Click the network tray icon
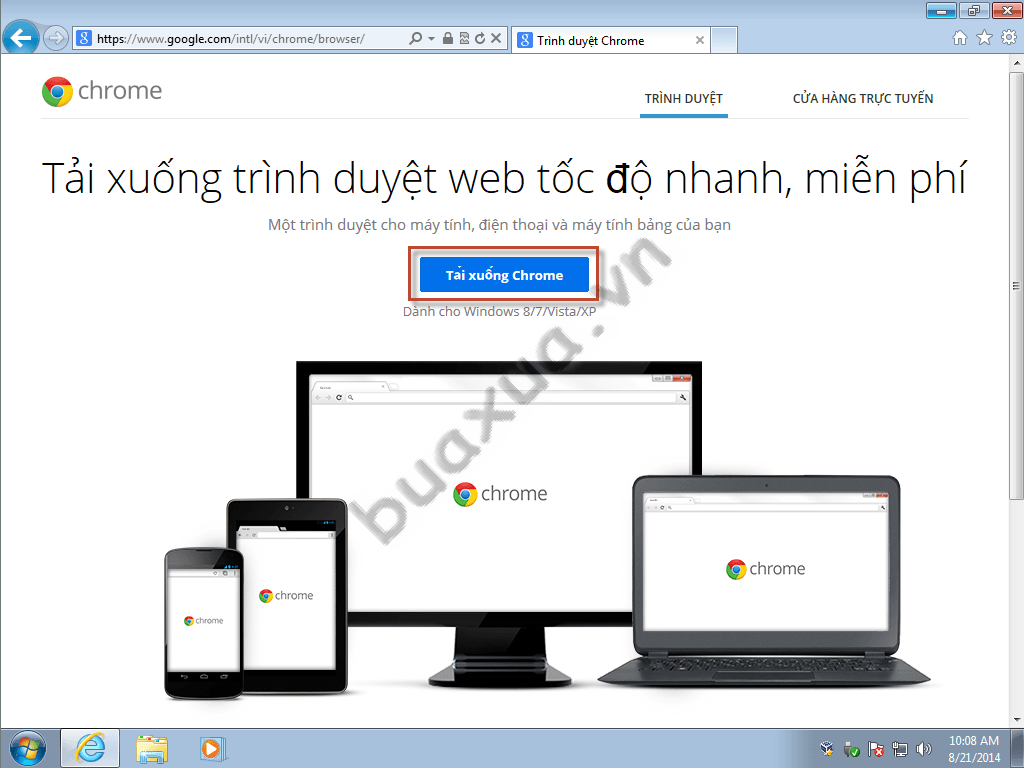This screenshot has width=1024, height=768. click(x=900, y=749)
